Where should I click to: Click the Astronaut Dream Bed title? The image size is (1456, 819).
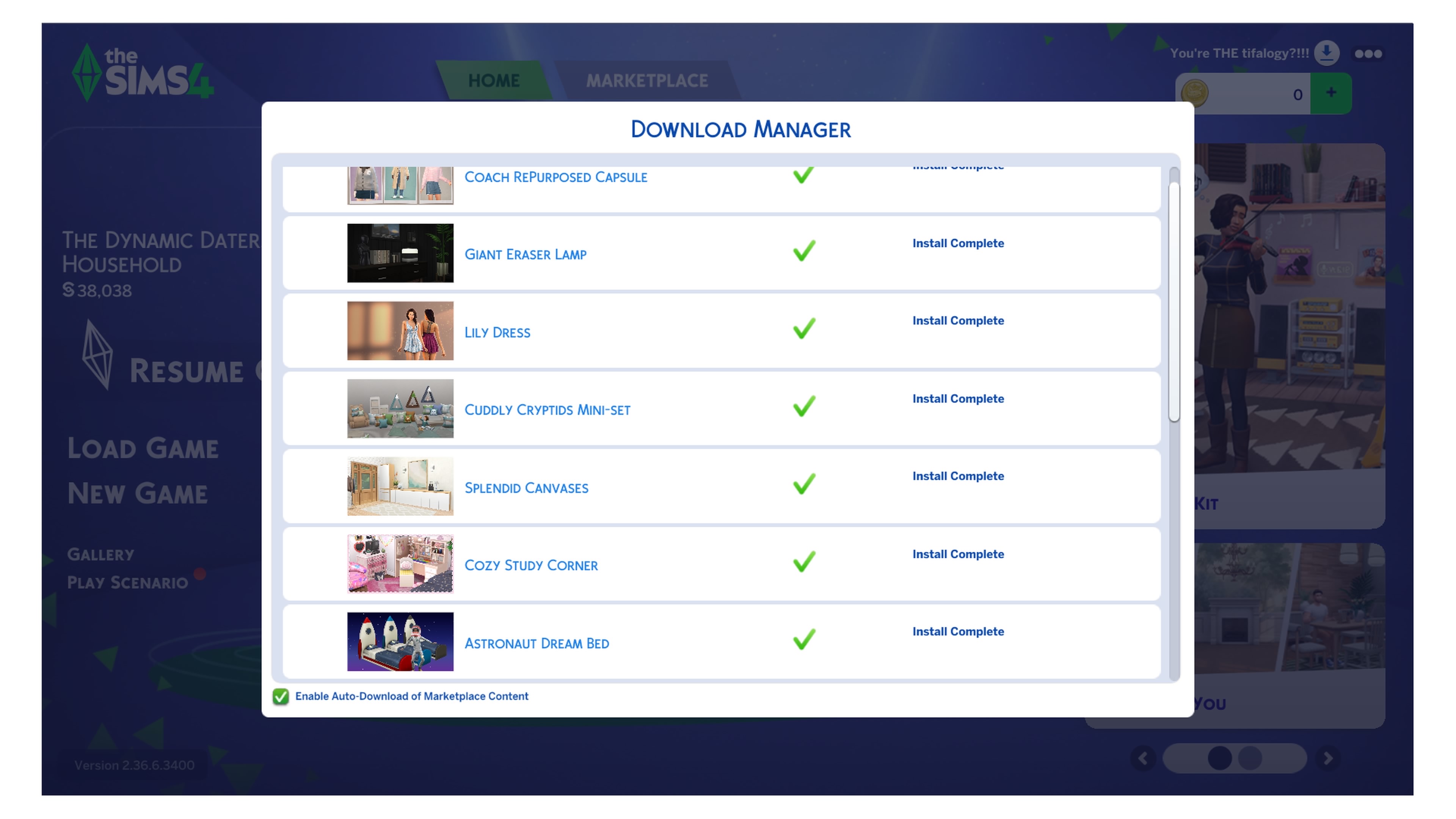[x=537, y=643]
